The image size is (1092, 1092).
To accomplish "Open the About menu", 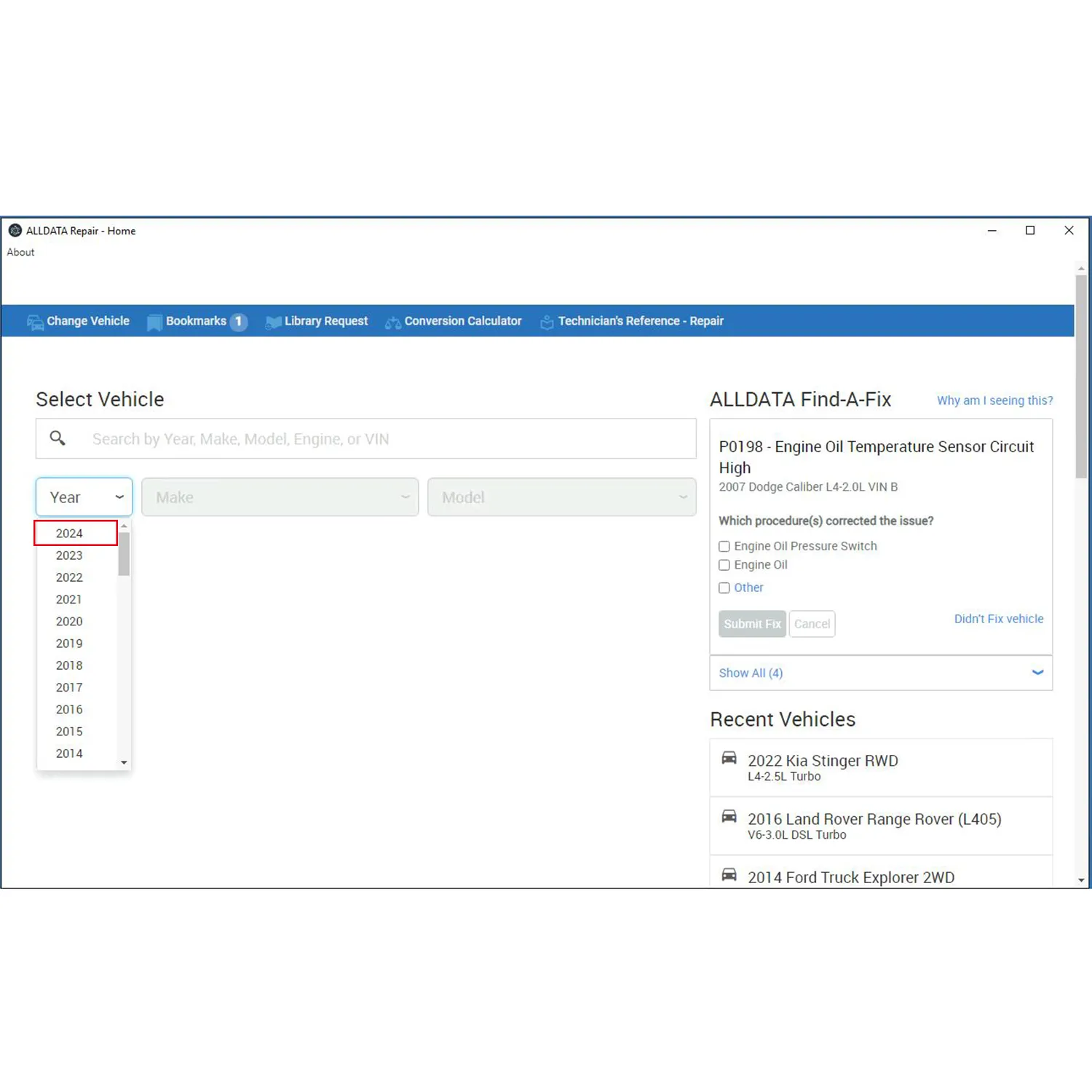I will pyautogui.click(x=20, y=253).
